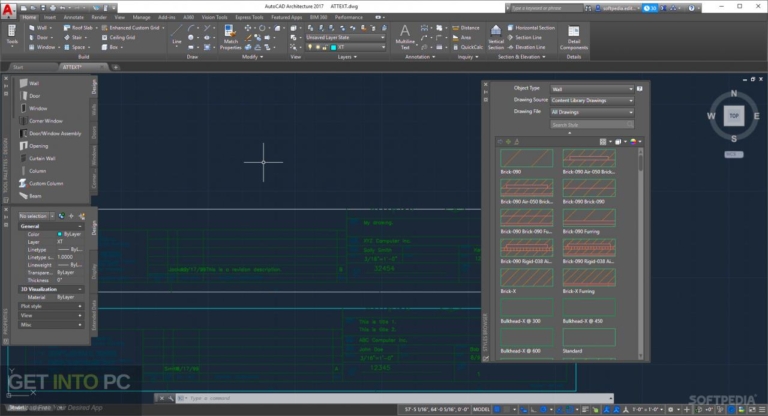Click the TOP face of ViewCube
The image size is (768, 416).
click(734, 116)
